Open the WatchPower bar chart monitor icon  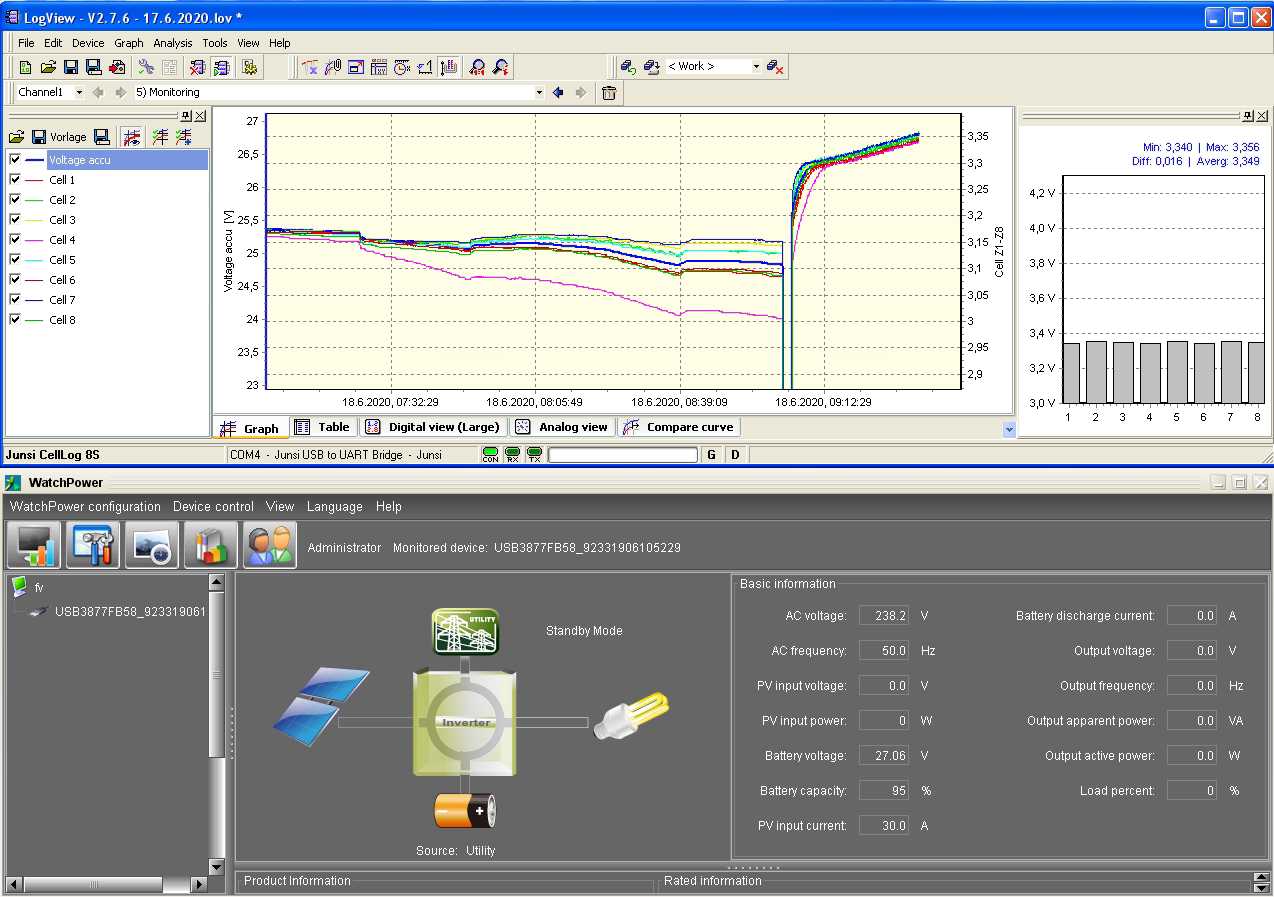coord(34,545)
